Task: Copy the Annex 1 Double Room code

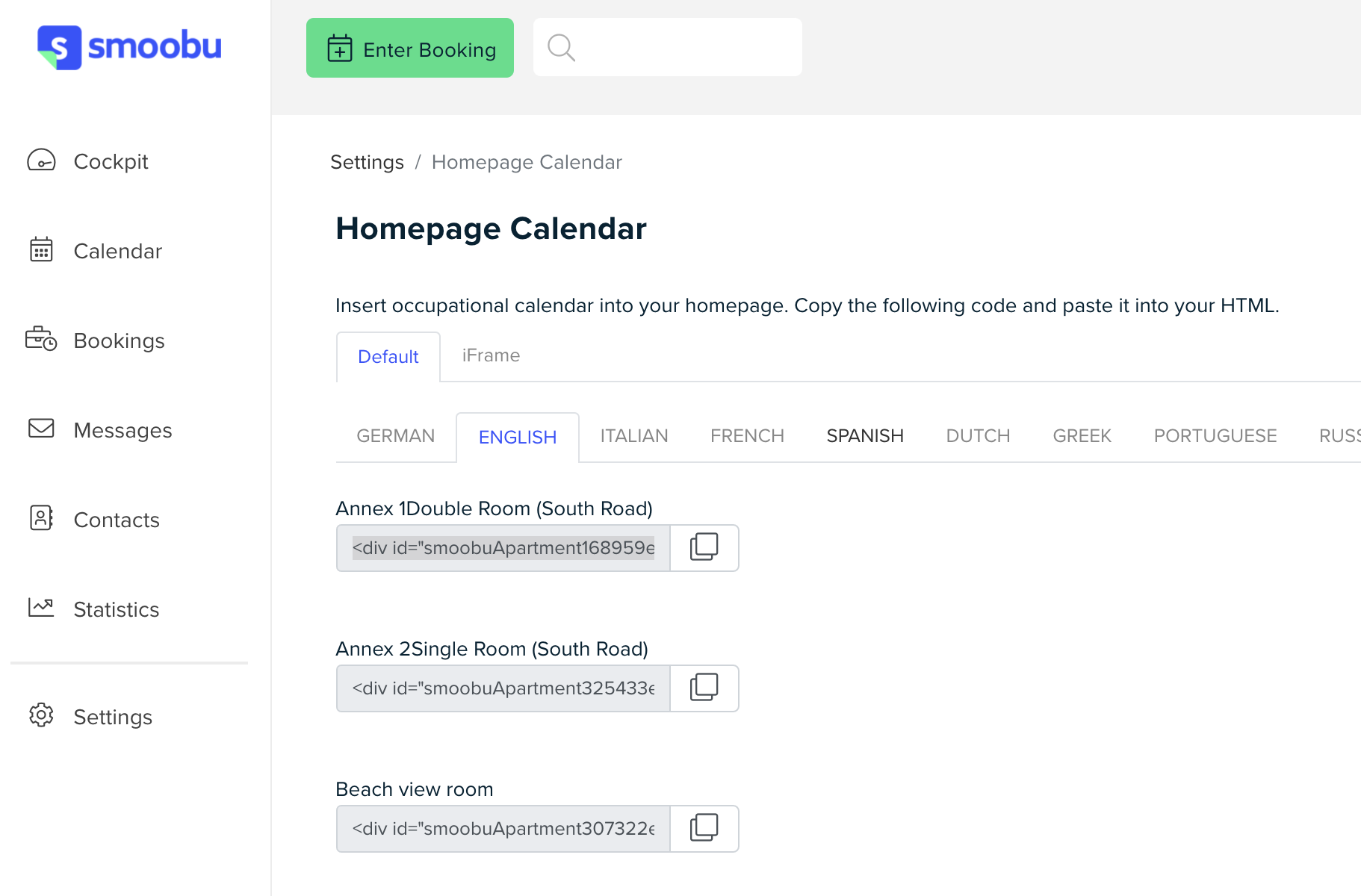Action: coord(704,547)
